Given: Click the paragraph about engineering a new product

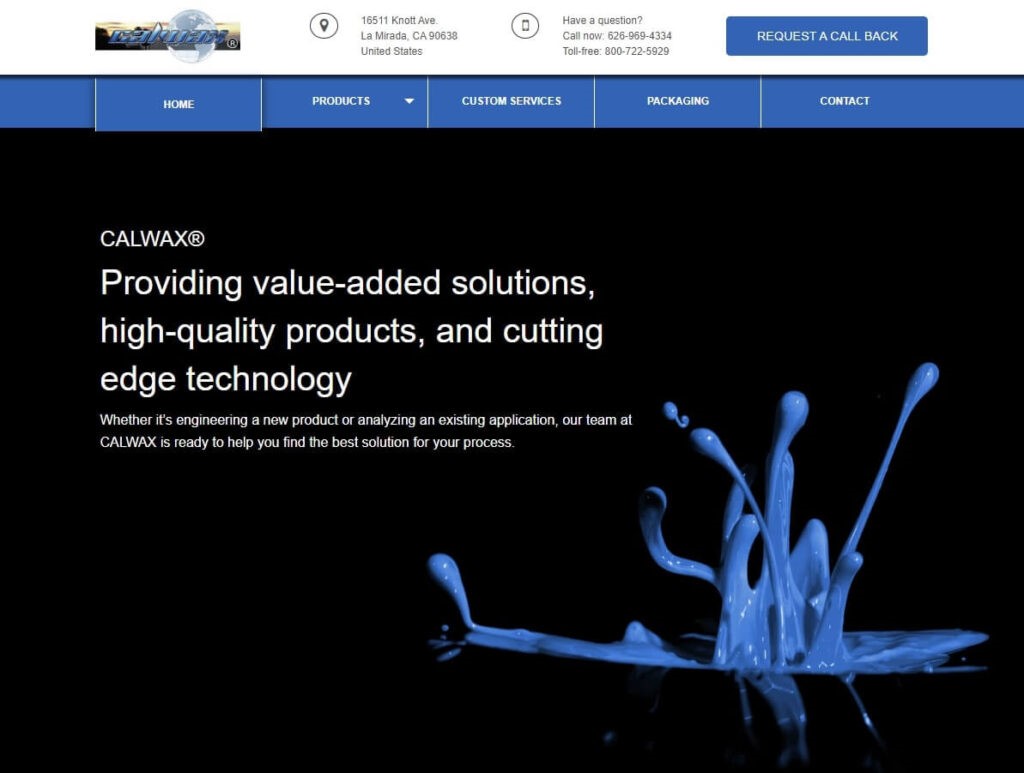Looking at the screenshot, I should [365, 431].
